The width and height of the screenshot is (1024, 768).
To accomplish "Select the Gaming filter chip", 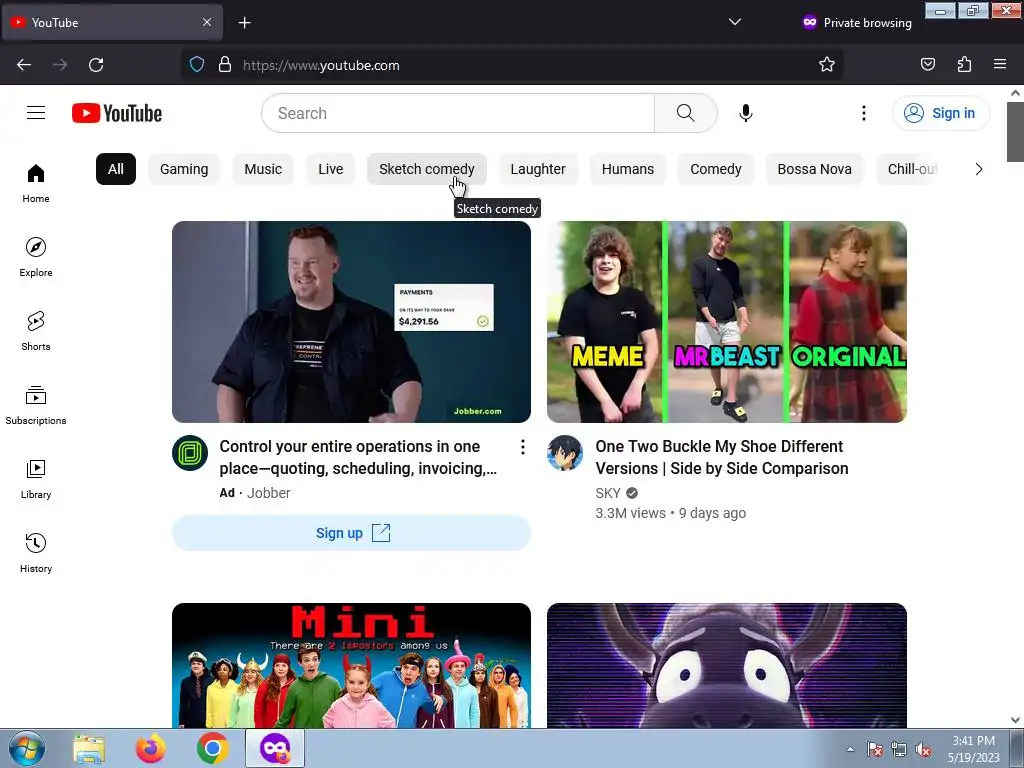I will pos(184,169).
